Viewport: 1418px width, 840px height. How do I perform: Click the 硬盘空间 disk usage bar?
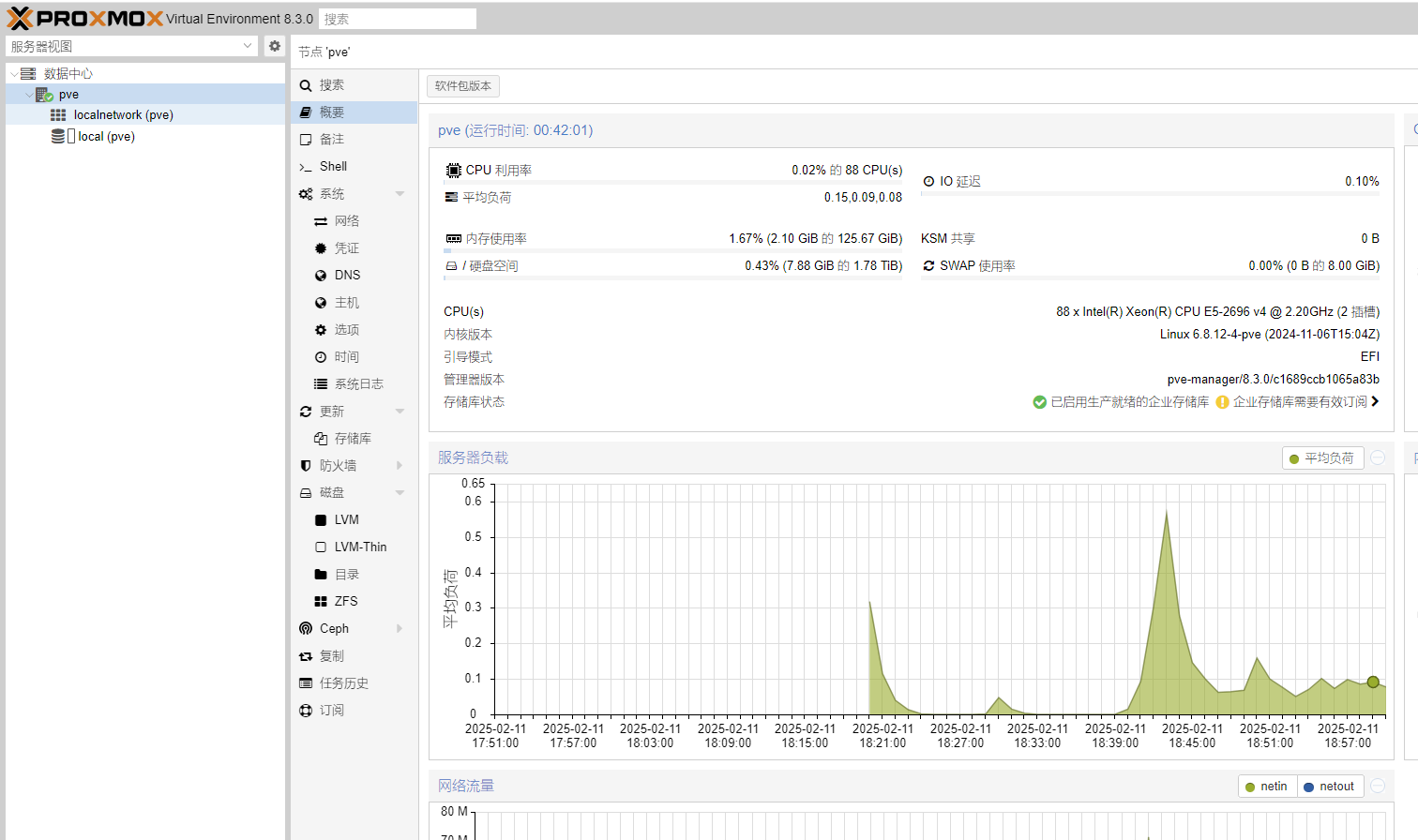coord(673,277)
